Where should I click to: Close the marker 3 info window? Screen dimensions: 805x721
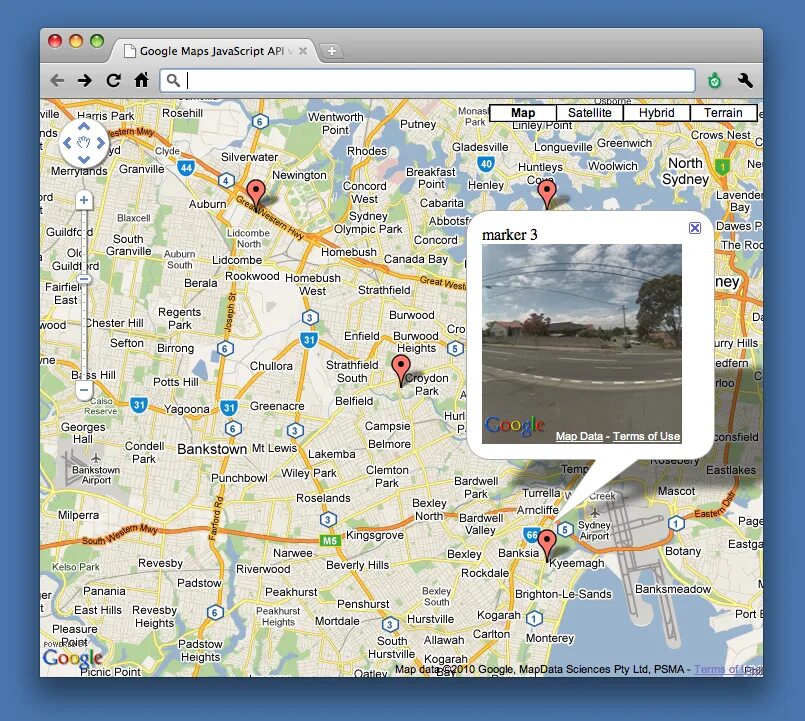(695, 228)
